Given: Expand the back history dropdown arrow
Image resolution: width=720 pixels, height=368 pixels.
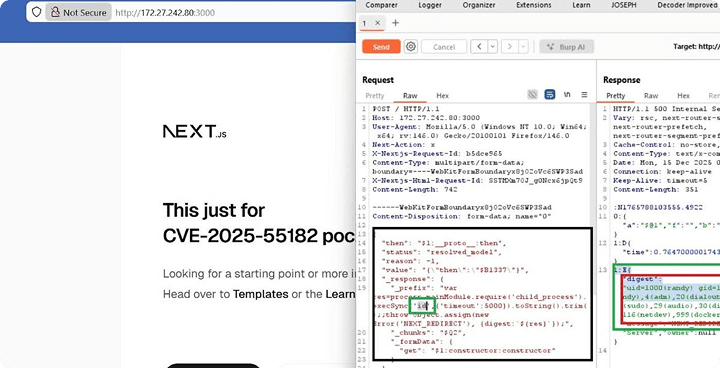Looking at the screenshot, I should coord(493,47).
